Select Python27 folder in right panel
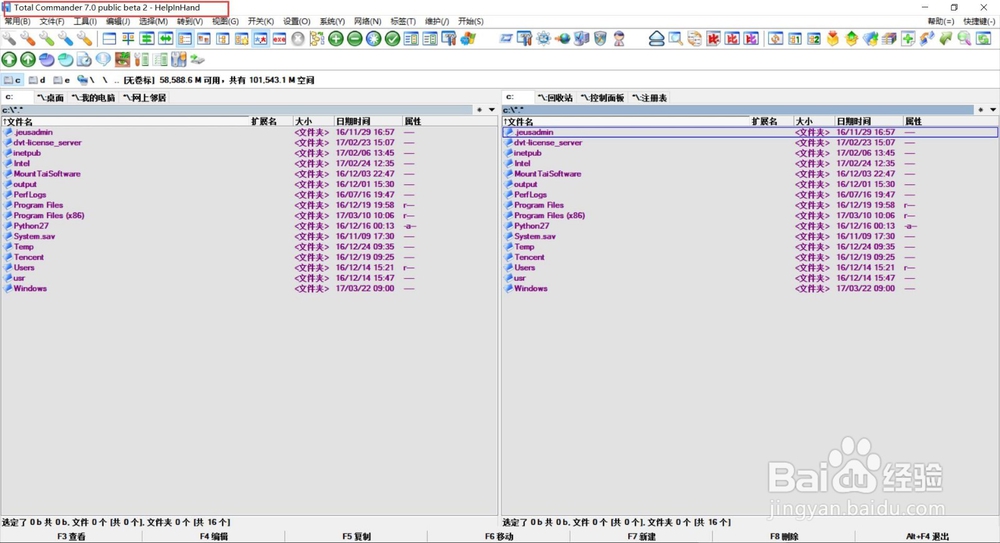This screenshot has height=543, width=1000. tap(750, 226)
